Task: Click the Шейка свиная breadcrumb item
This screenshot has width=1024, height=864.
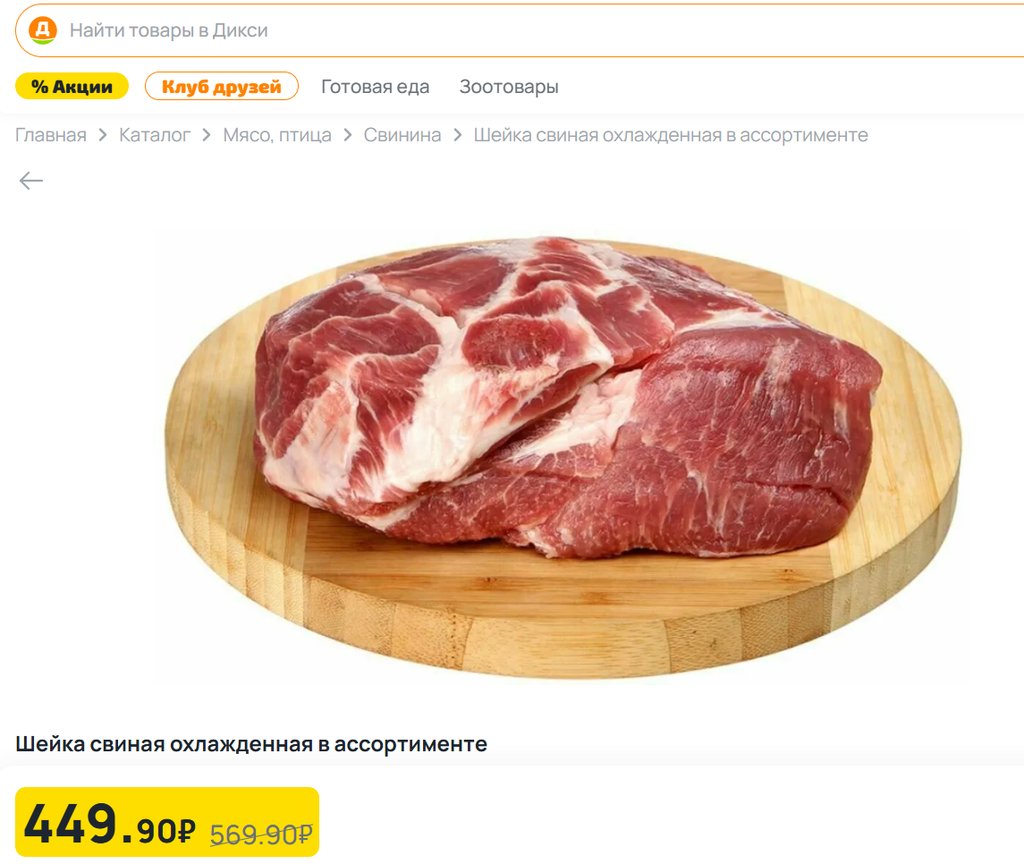Action: point(671,135)
